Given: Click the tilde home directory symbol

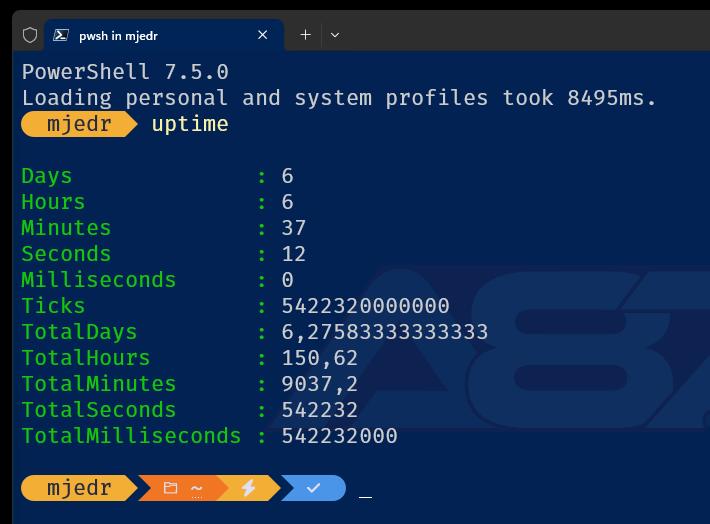Looking at the screenshot, I should [197, 488].
